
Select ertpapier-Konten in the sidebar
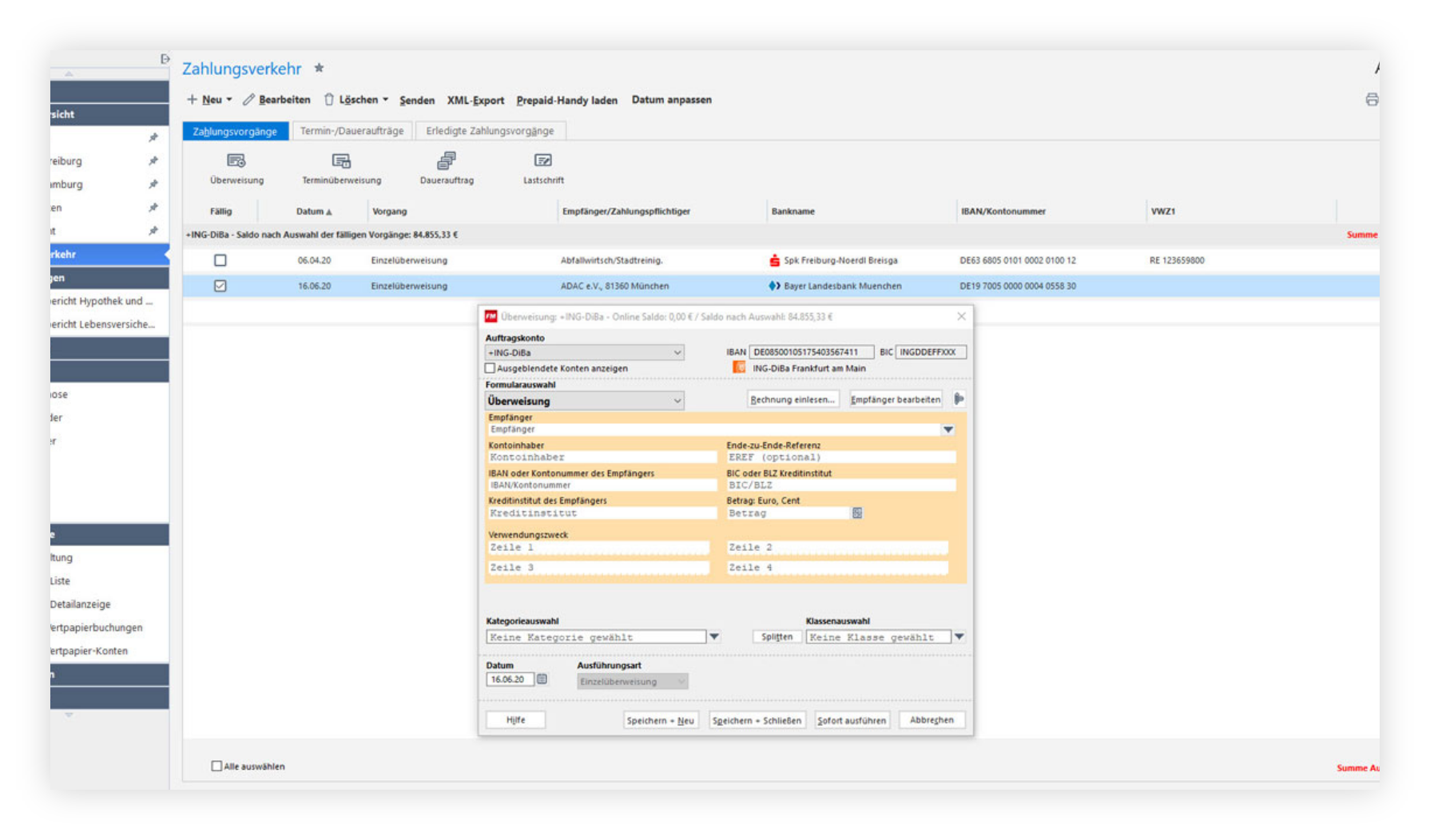coord(88,651)
